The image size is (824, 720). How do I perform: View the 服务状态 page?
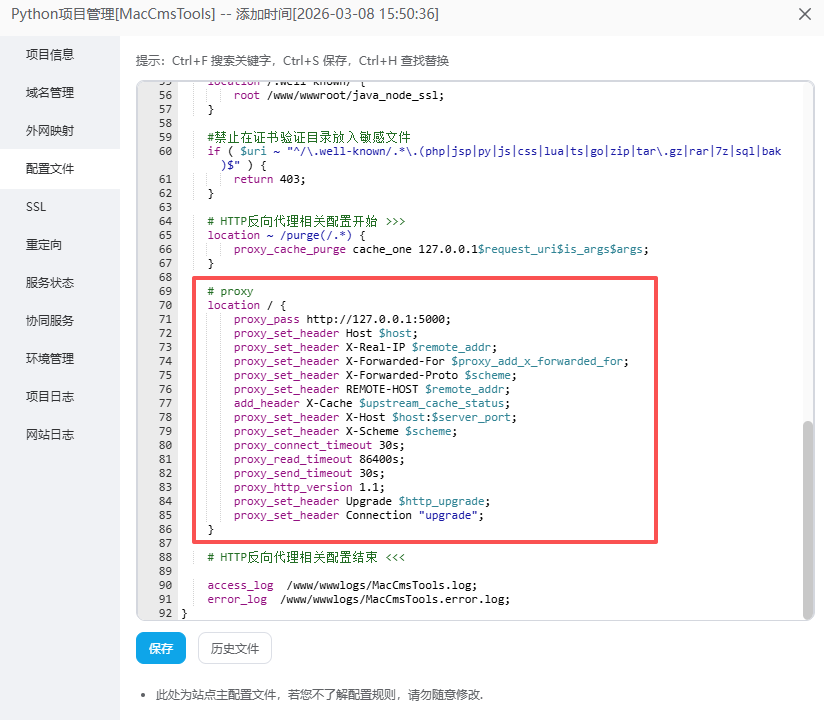pos(50,283)
